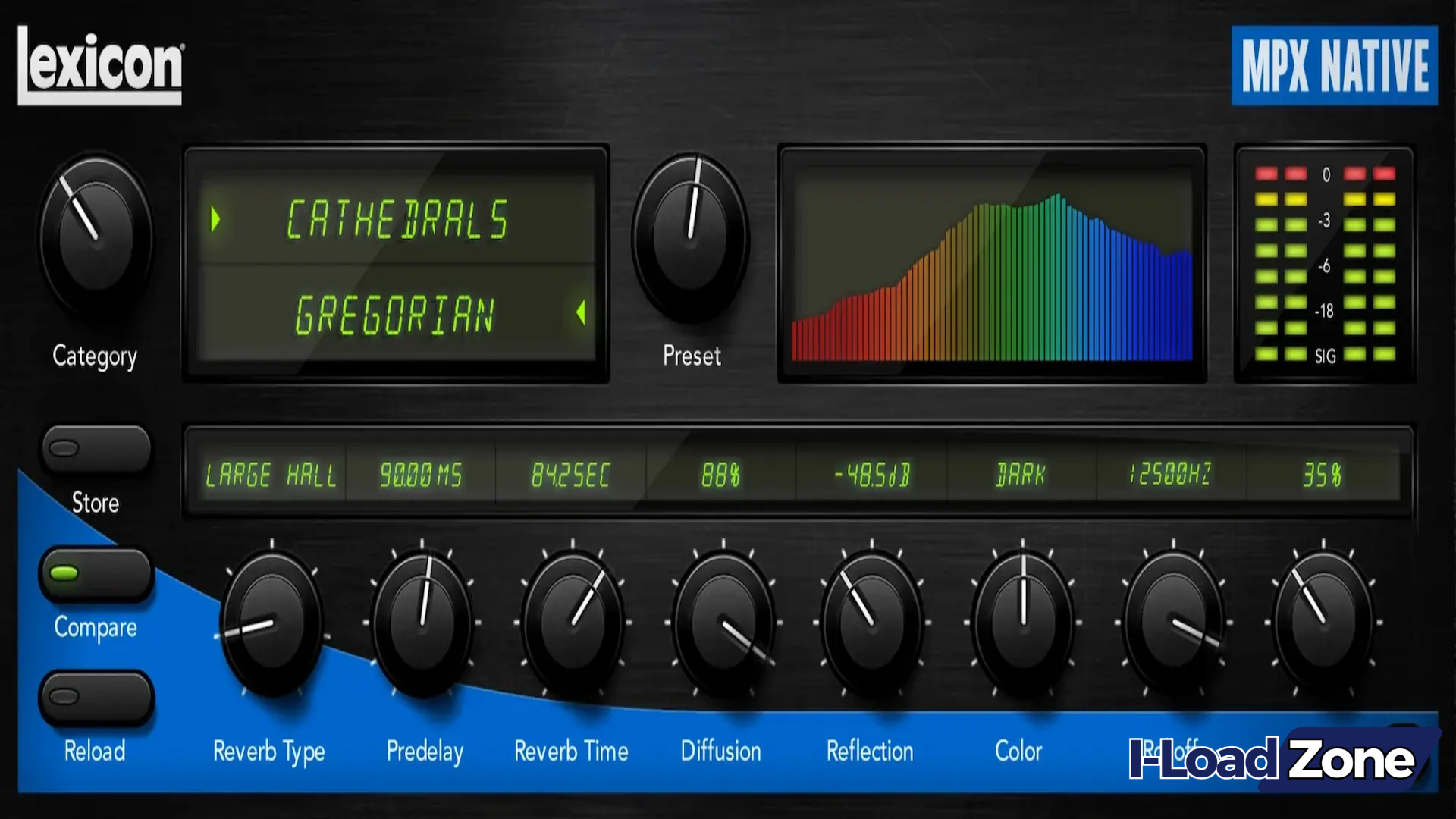
Task: Select the GREGORIAN preset name
Action: pyautogui.click(x=395, y=315)
